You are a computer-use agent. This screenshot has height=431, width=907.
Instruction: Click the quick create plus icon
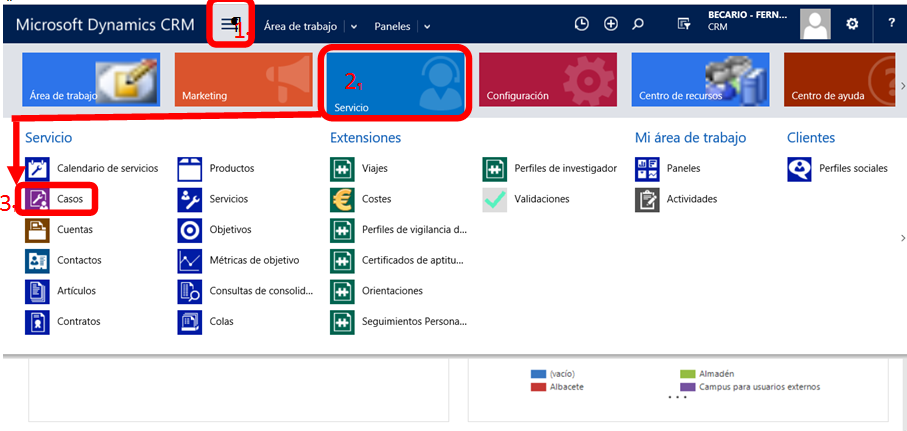[x=610, y=25]
